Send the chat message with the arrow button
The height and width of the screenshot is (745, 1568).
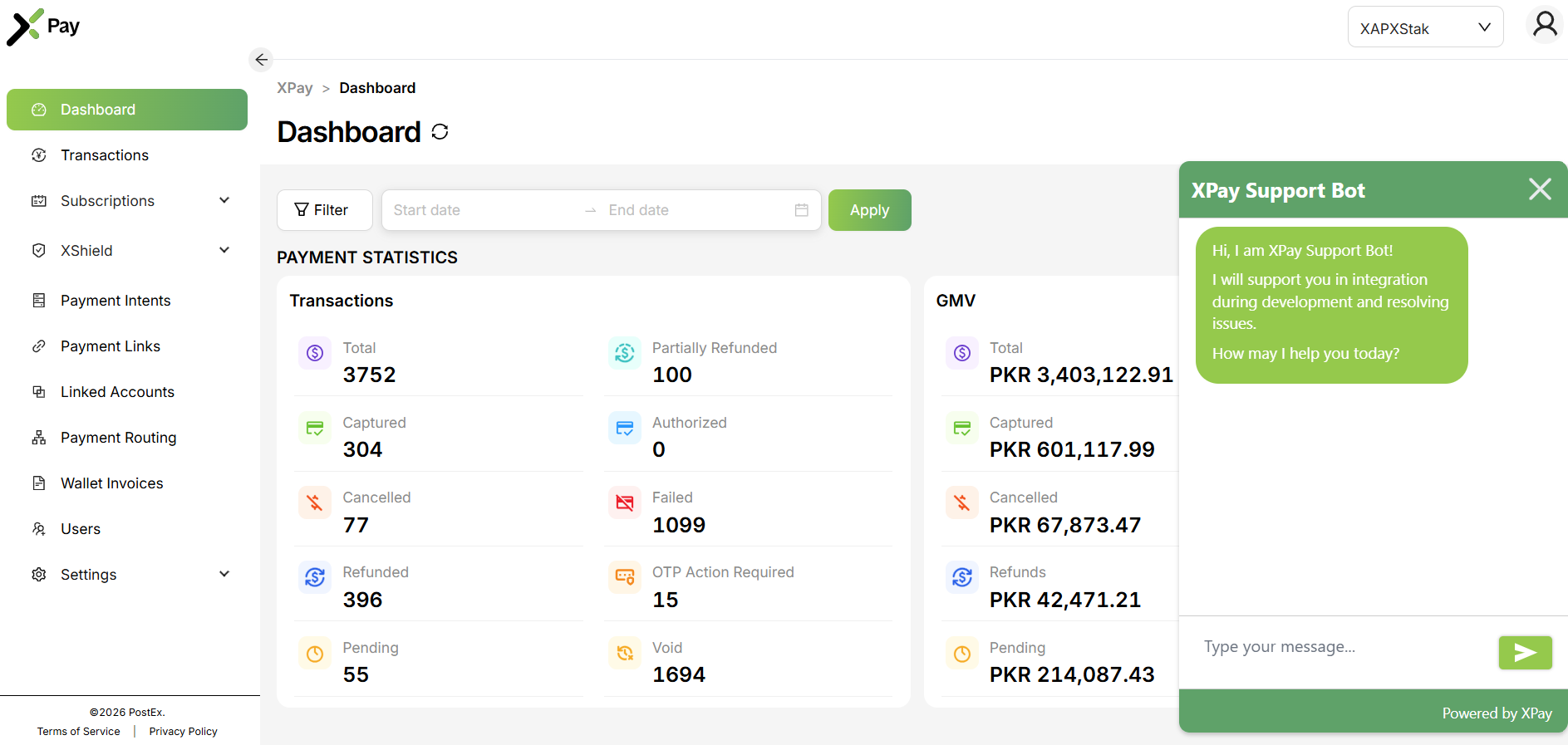1524,653
